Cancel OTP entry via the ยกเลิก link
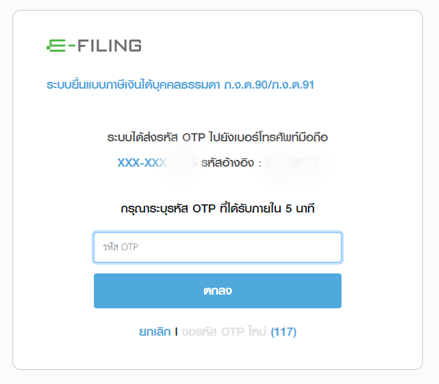The height and width of the screenshot is (384, 439). 155,332
